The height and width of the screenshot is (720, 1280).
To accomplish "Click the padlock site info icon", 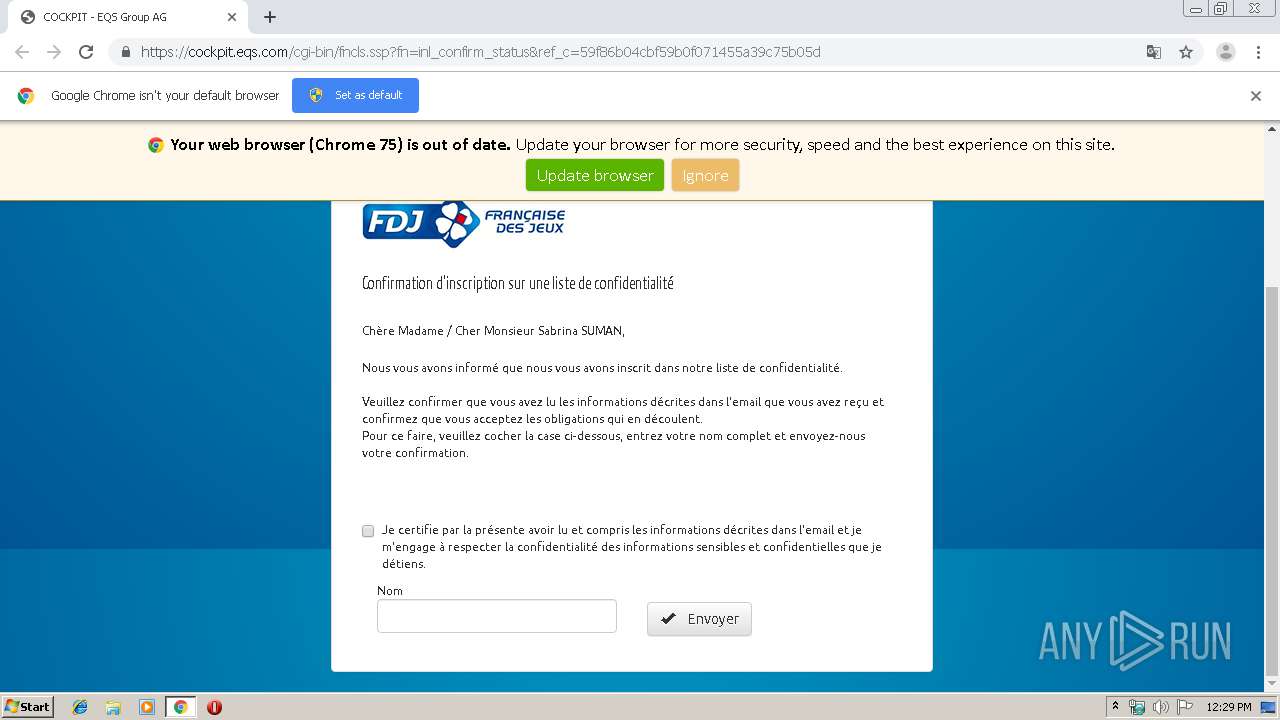I will (125, 52).
